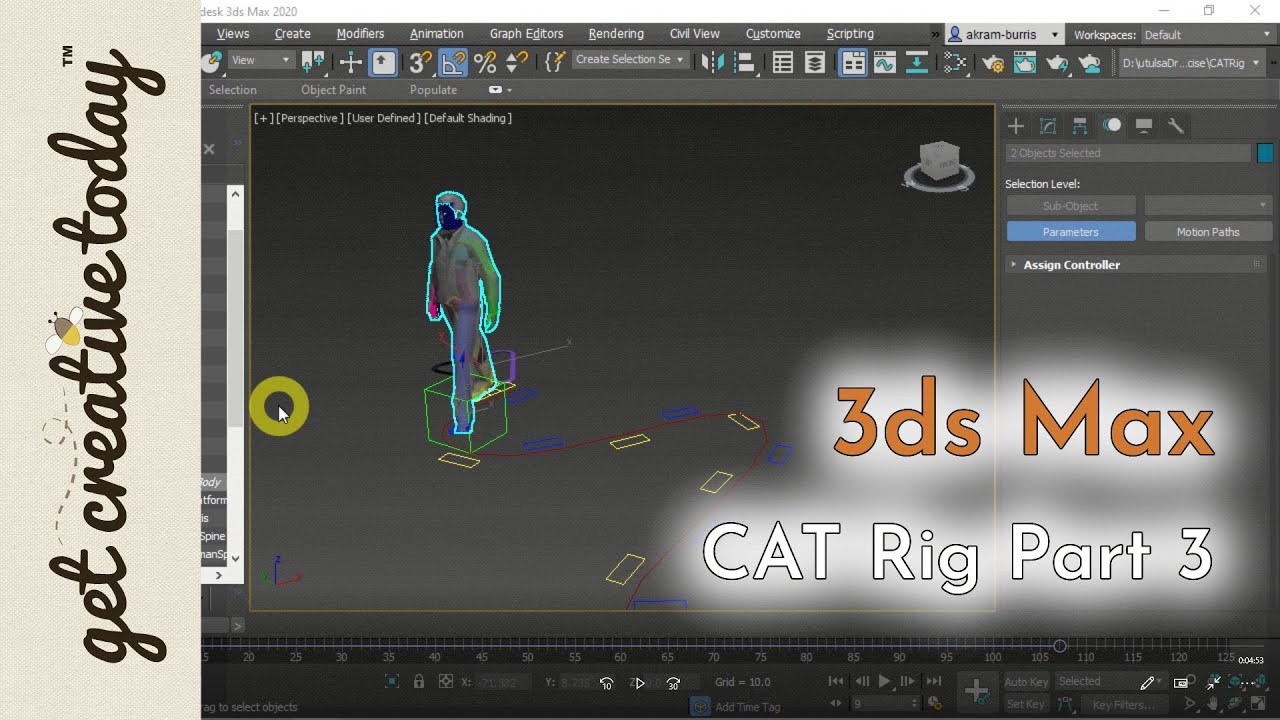
Task: Open the Rendering menu
Action: click(616, 34)
